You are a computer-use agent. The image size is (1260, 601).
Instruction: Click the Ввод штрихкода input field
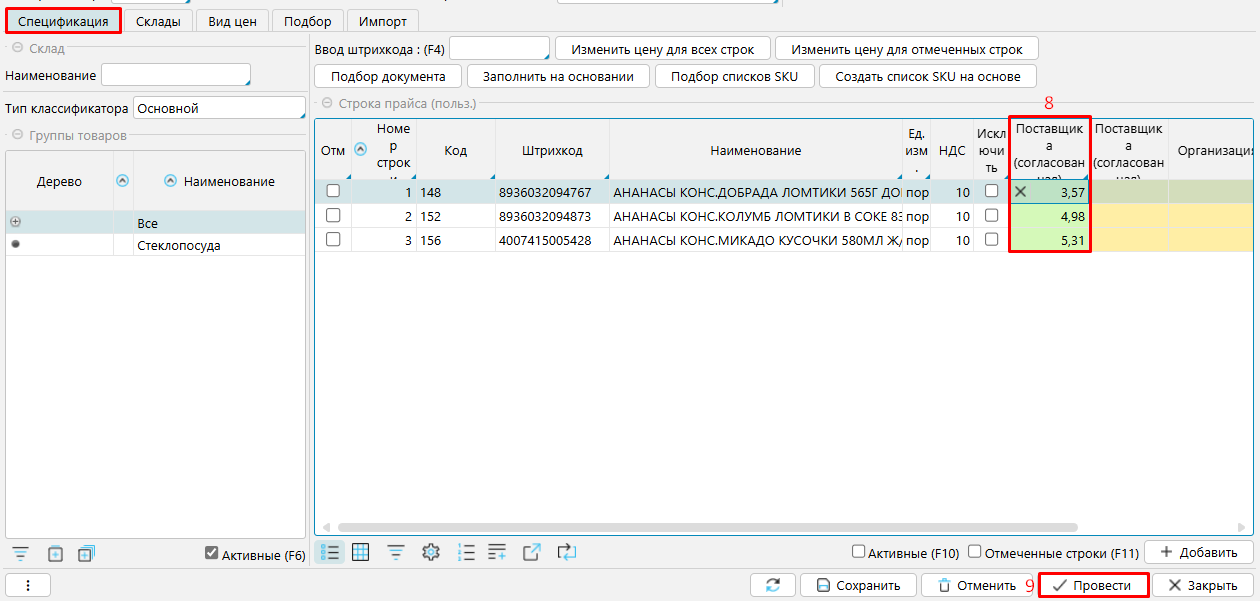click(x=498, y=48)
